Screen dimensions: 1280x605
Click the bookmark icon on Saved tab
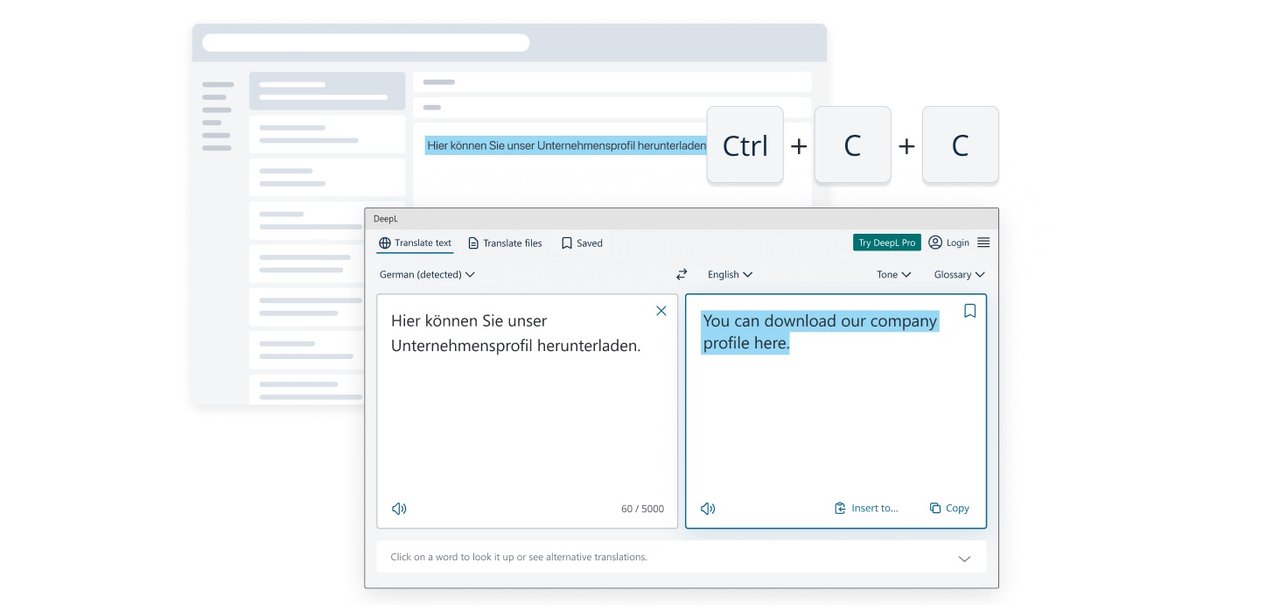[x=566, y=243]
